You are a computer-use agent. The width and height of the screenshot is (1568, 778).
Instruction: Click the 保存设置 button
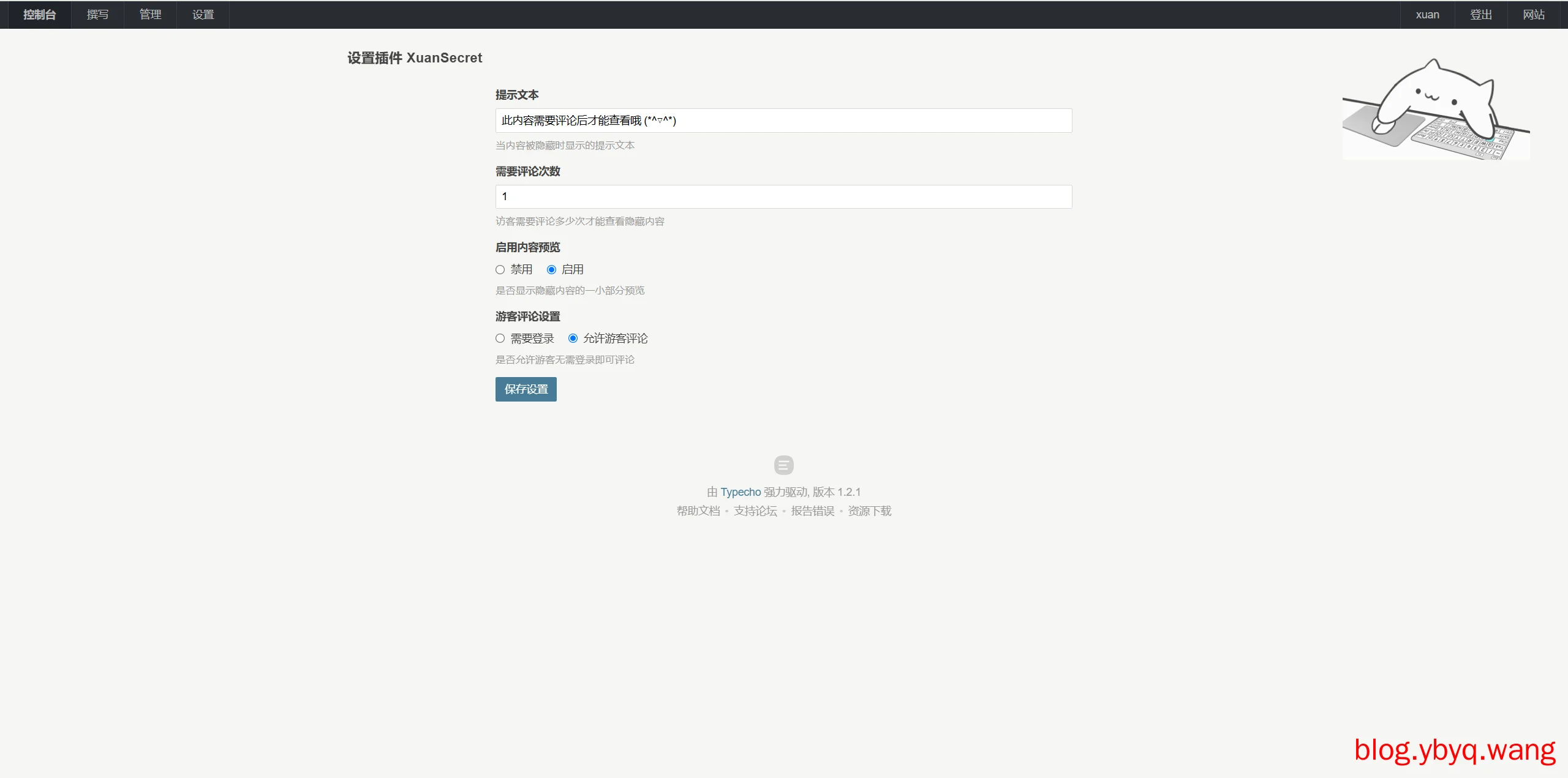tap(526, 389)
